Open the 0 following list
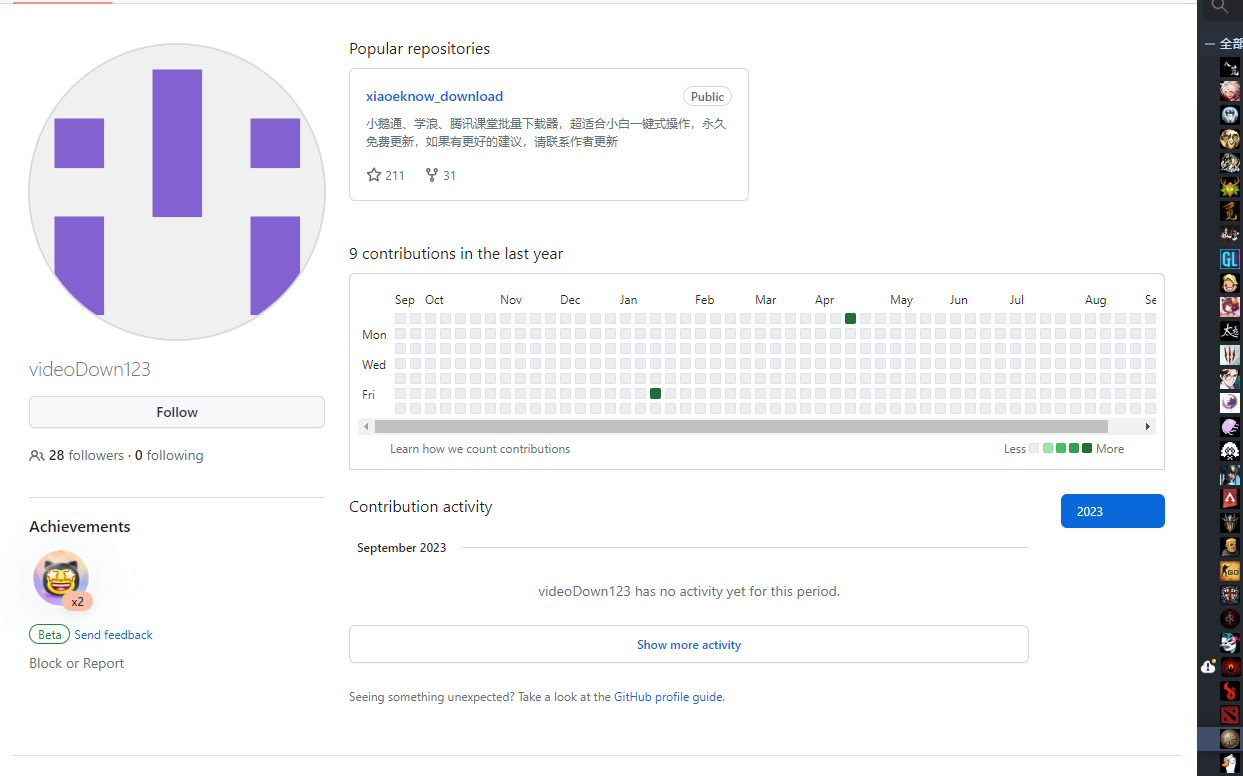This screenshot has width=1243, height=776. 169,455
